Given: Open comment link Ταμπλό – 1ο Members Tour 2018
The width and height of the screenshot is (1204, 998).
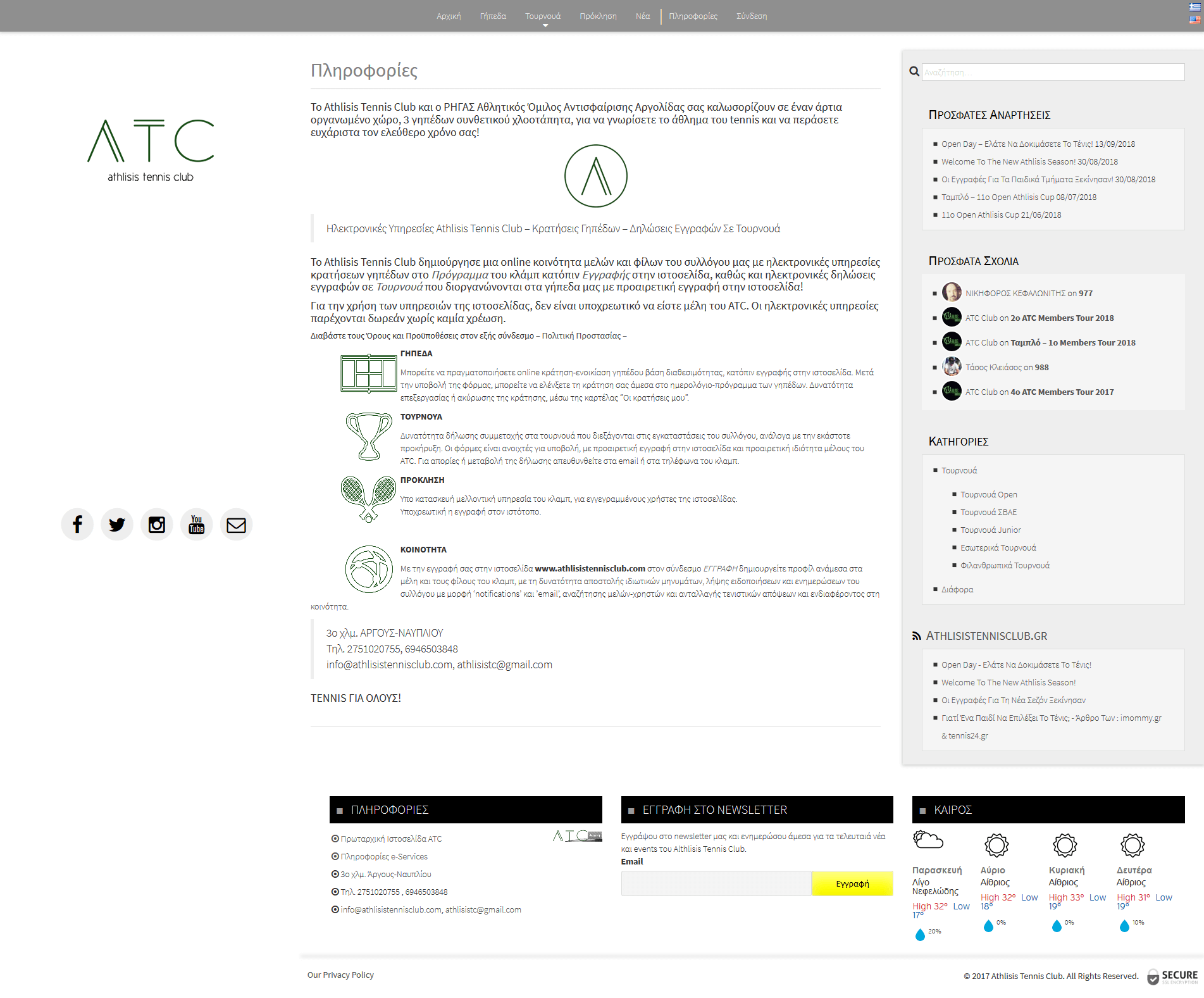Looking at the screenshot, I should [1073, 343].
